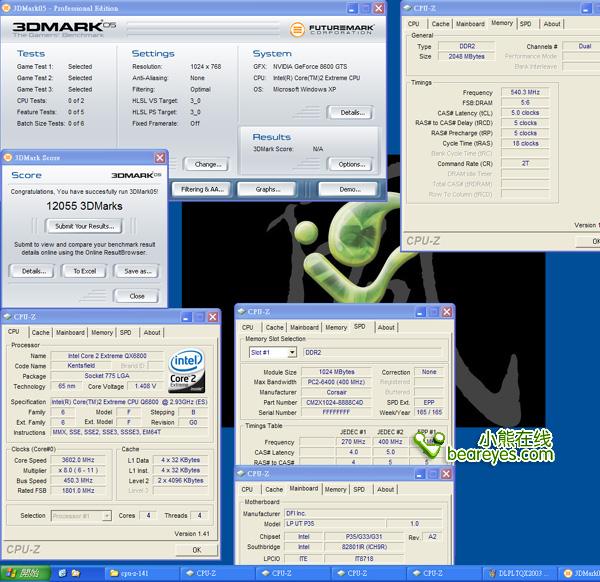Switch to the Cache tab in CPU window

(40, 332)
